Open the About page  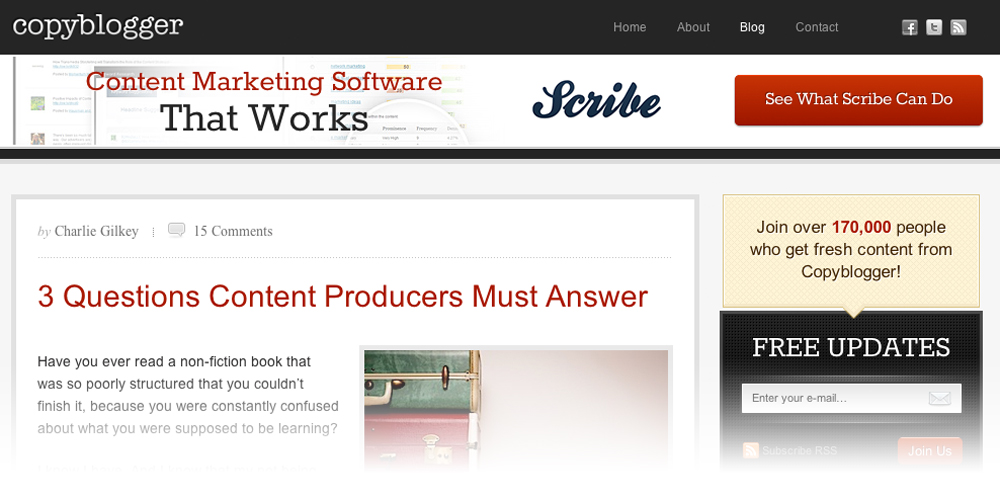[x=693, y=27]
